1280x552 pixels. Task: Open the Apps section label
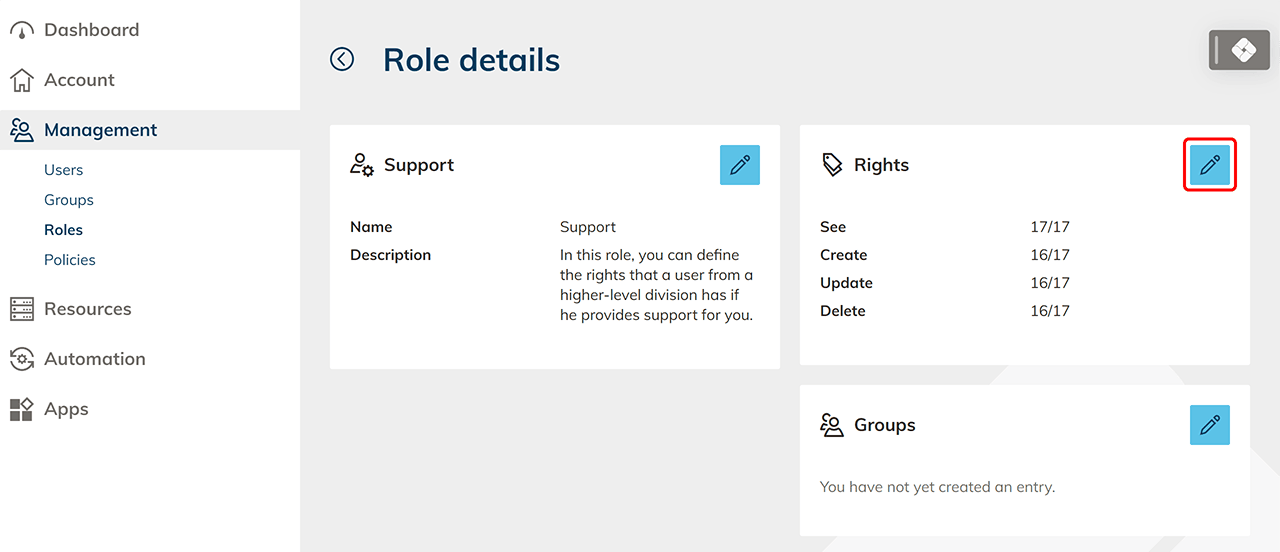click(x=66, y=409)
